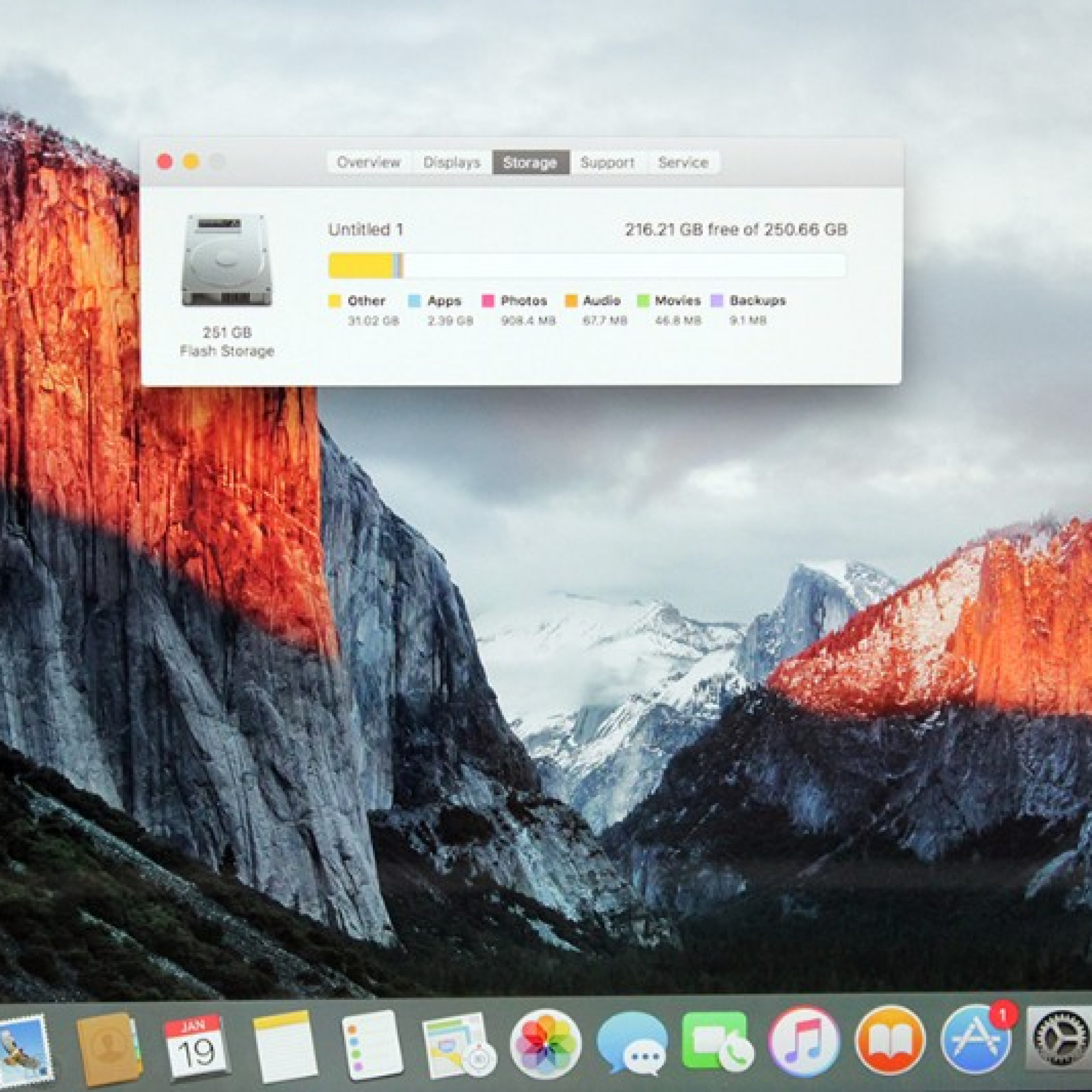Click the '31.02 GB' value under Other
This screenshot has height=1092, width=1092.
click(373, 321)
